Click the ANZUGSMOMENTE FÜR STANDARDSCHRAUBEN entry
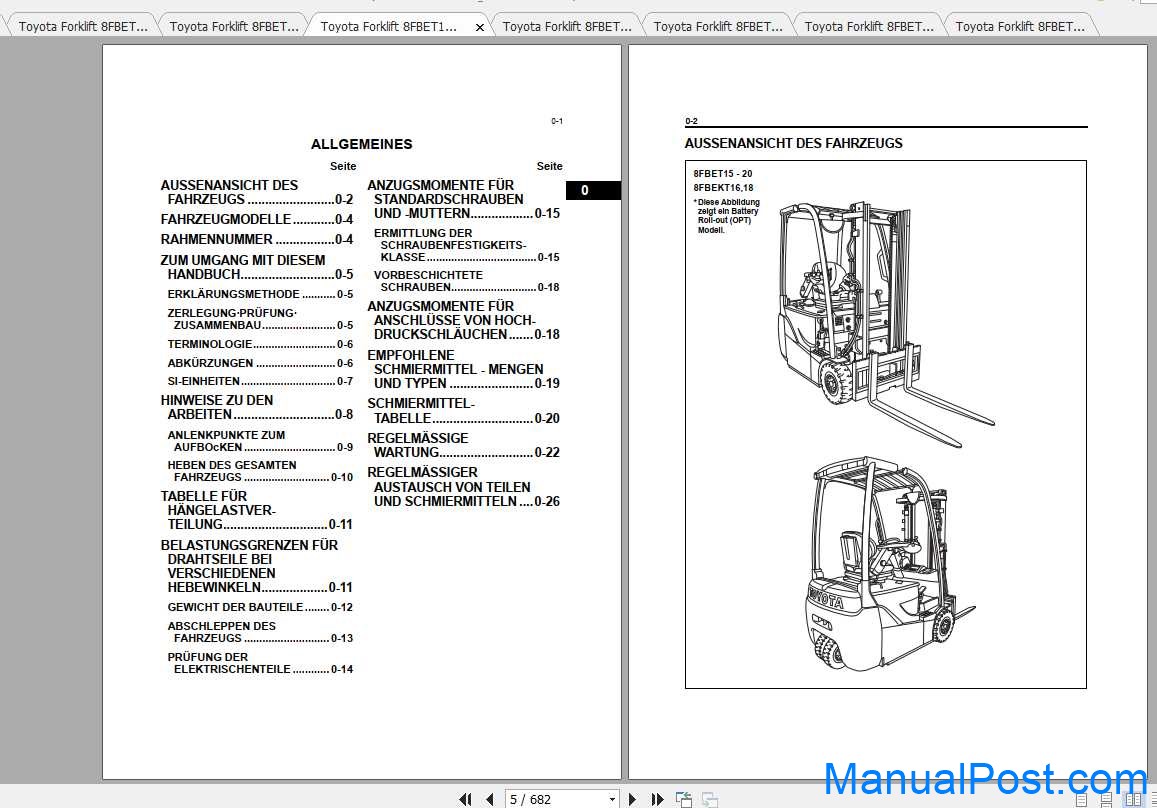The width and height of the screenshot is (1157, 808). [x=463, y=199]
